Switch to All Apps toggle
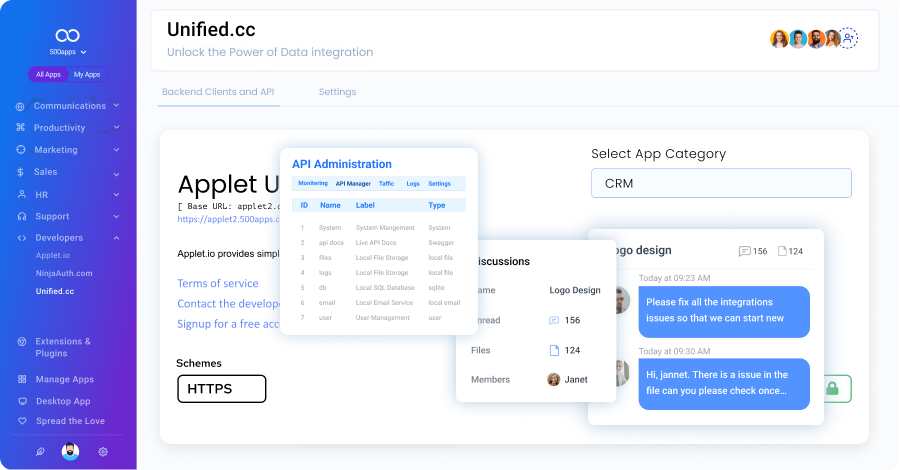The width and height of the screenshot is (900, 470). point(48,74)
